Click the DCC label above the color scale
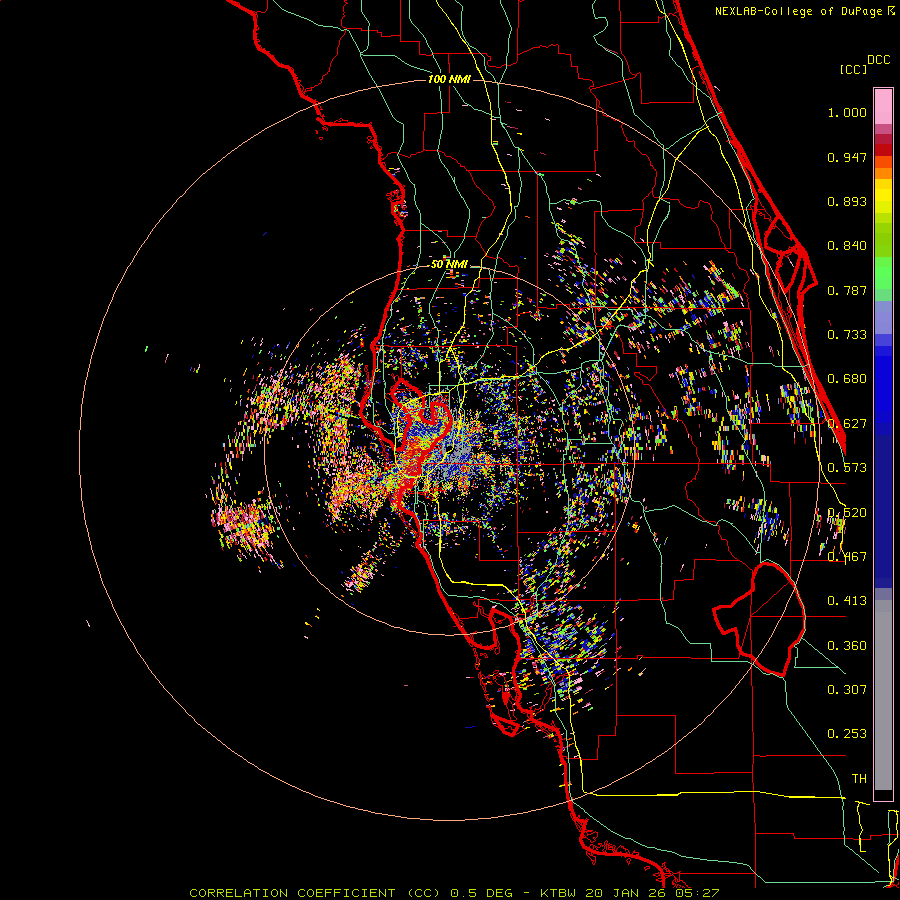Viewport: 900px width, 900px height. (879, 60)
